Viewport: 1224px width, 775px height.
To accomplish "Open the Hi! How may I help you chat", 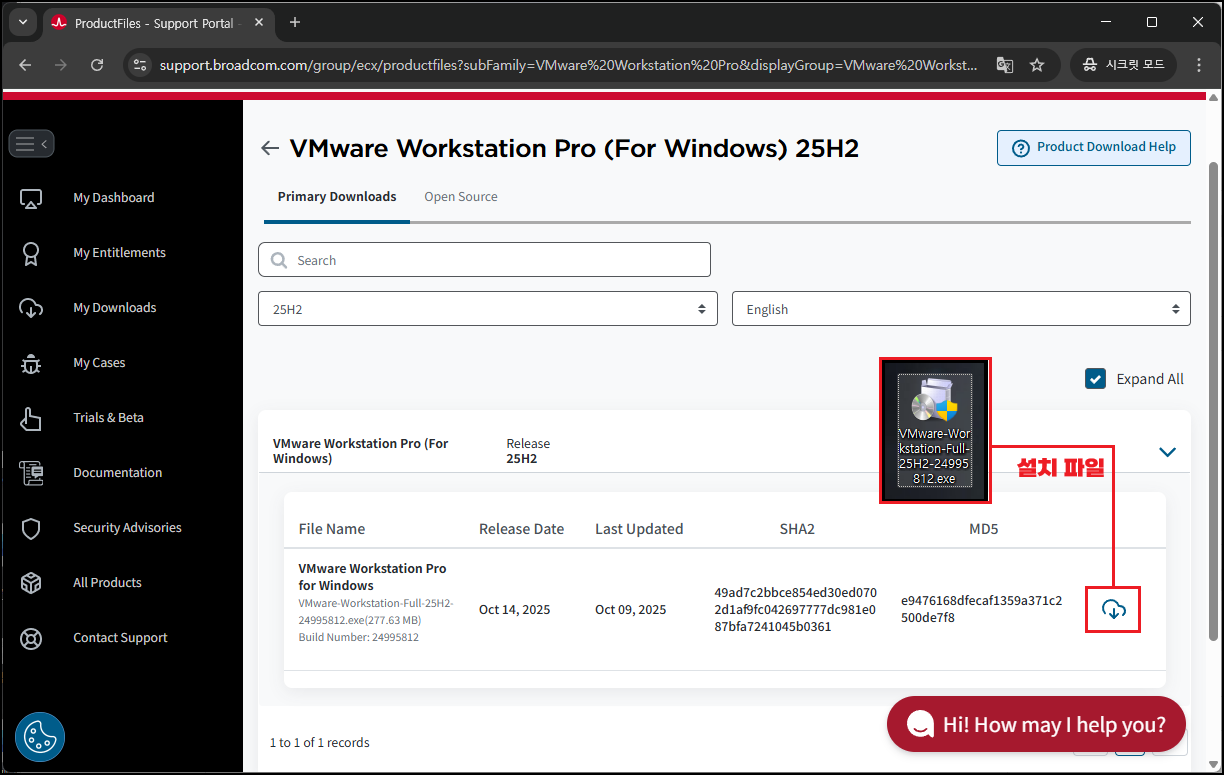I will tap(1036, 724).
